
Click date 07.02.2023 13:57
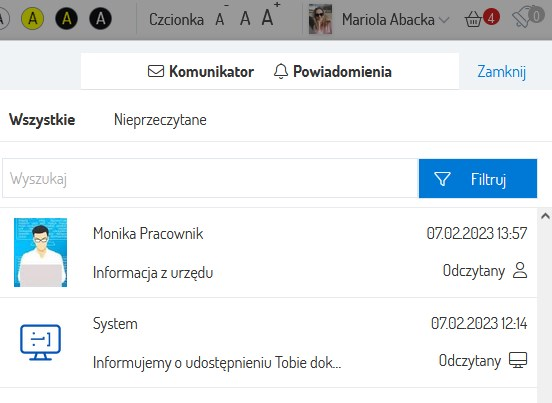point(477,233)
